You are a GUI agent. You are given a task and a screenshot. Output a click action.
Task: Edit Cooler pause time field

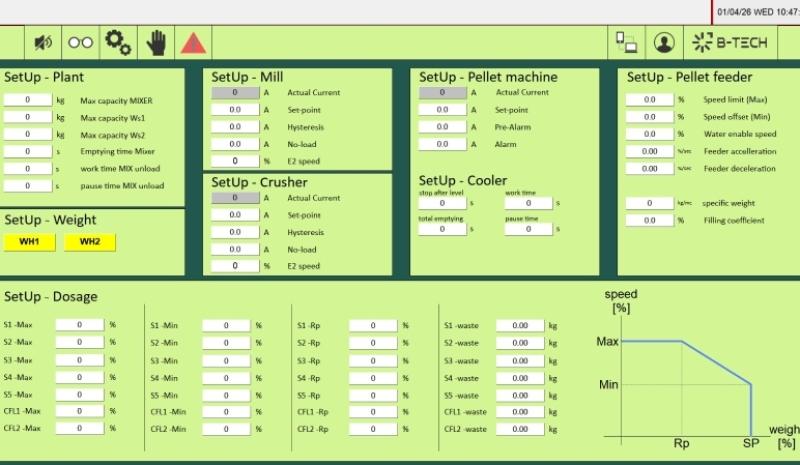pyautogui.click(x=529, y=229)
